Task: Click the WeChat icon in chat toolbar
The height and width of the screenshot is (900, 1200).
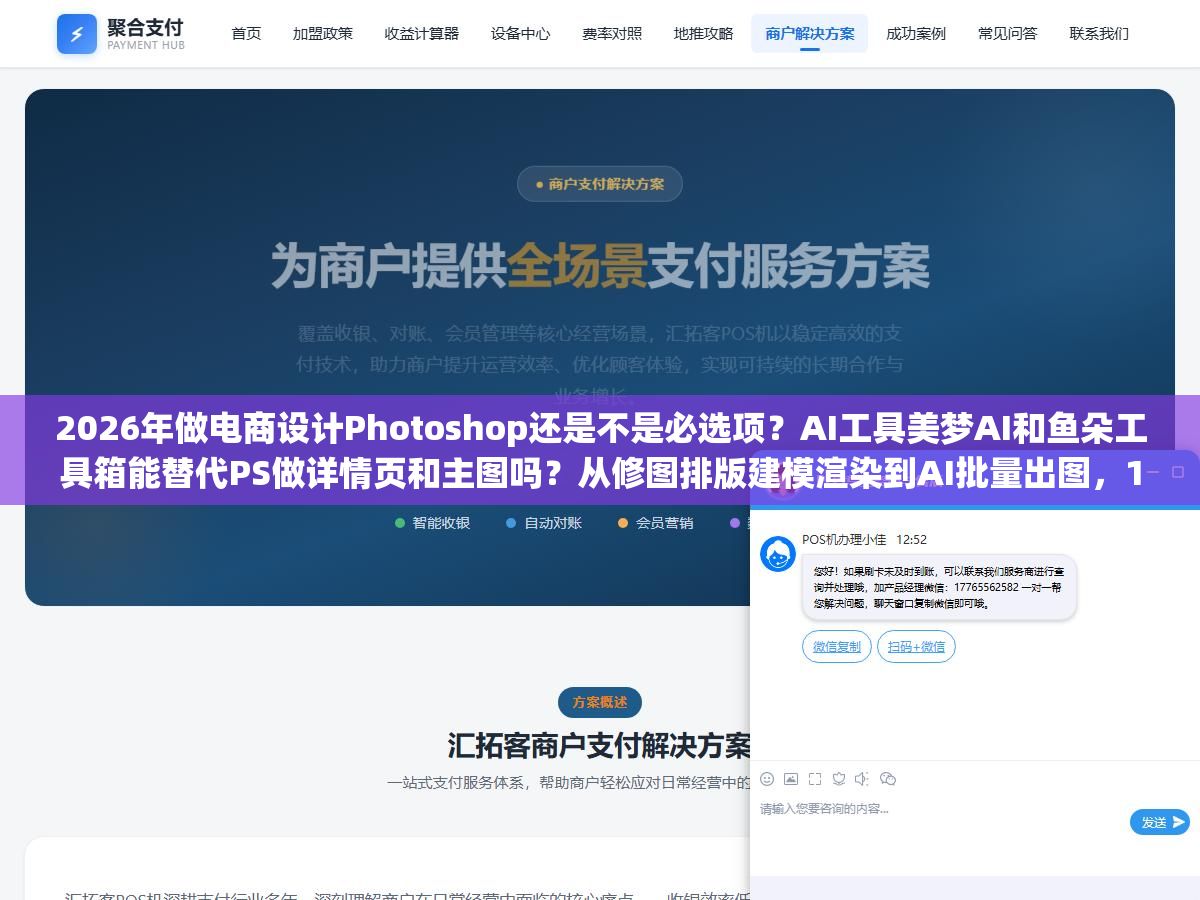Action: [x=887, y=778]
